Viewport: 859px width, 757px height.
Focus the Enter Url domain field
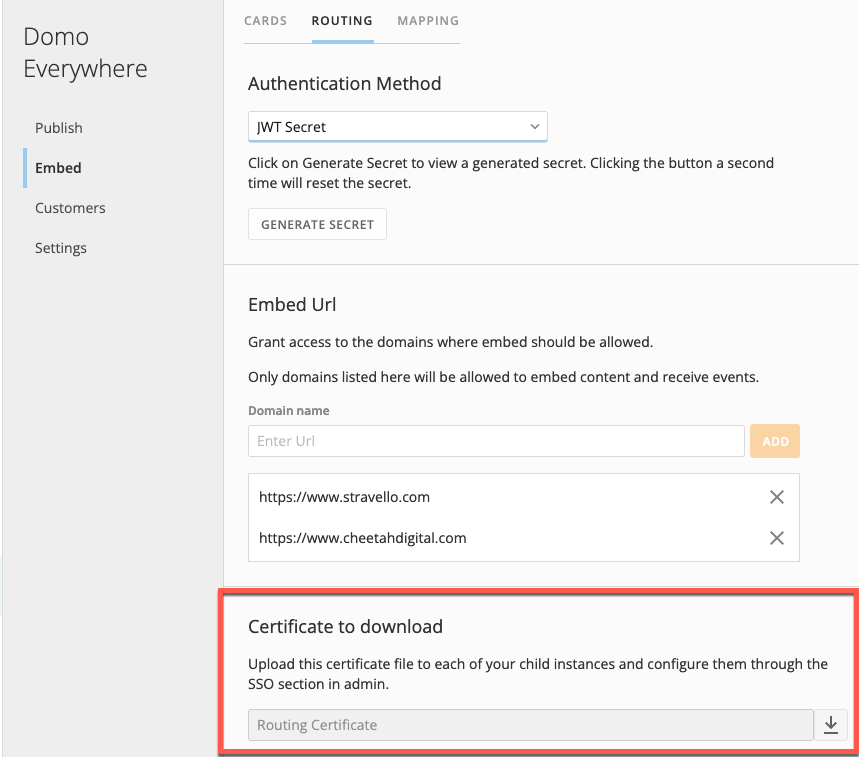pos(496,441)
